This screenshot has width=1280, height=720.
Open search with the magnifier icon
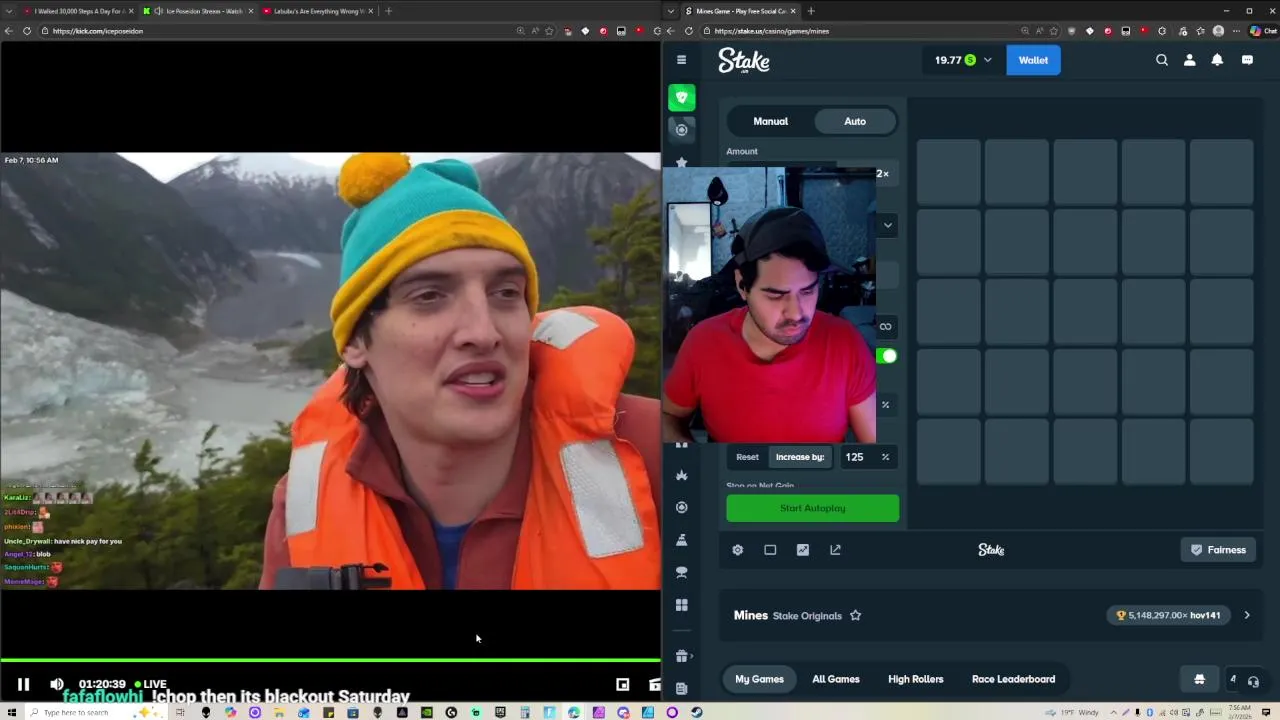click(x=1162, y=60)
